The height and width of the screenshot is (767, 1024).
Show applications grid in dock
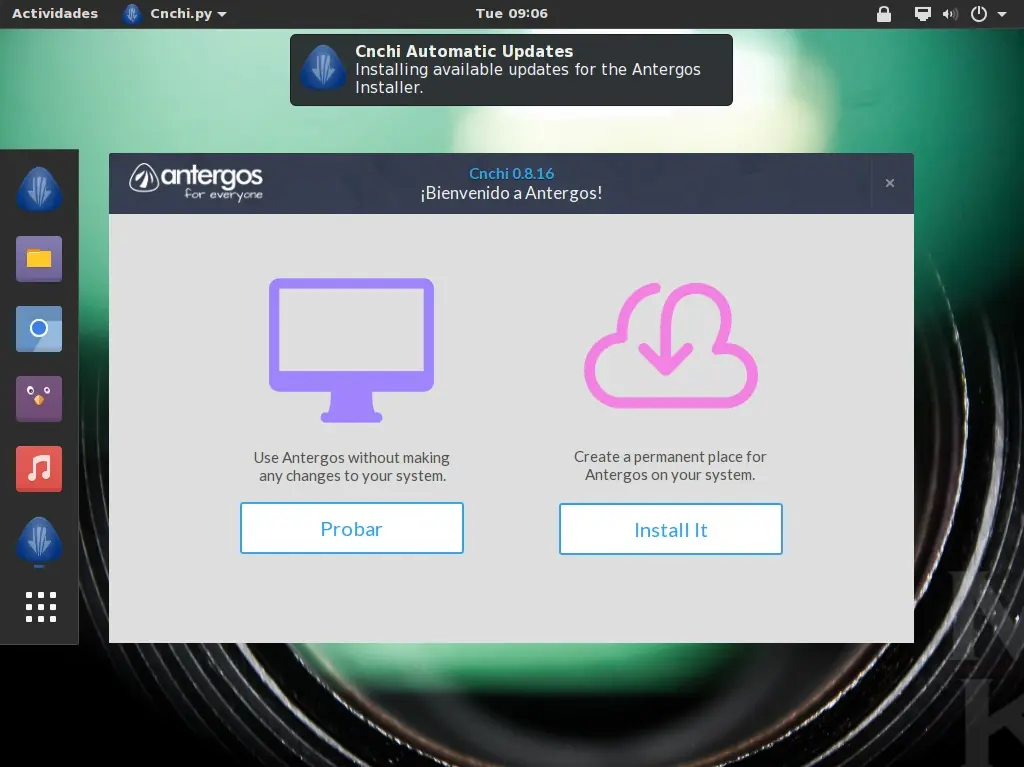[40, 607]
